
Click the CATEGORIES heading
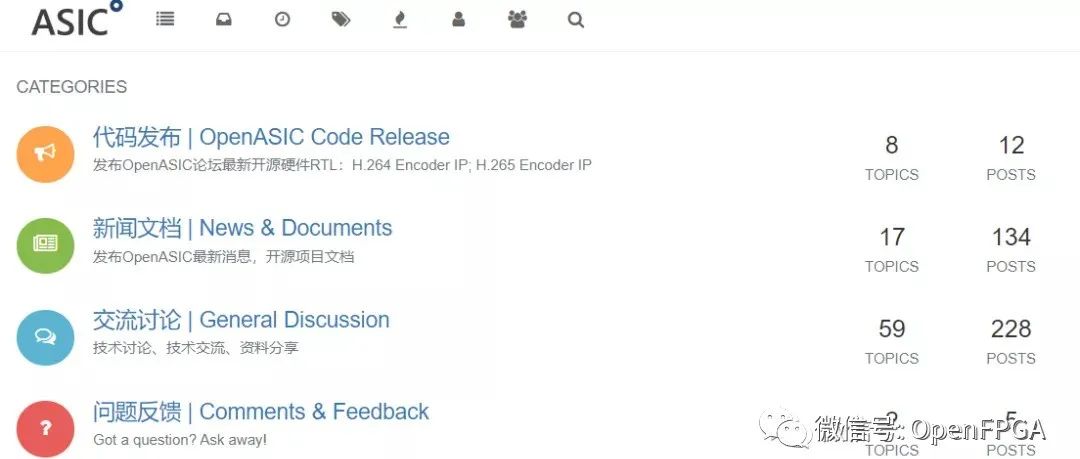point(72,87)
